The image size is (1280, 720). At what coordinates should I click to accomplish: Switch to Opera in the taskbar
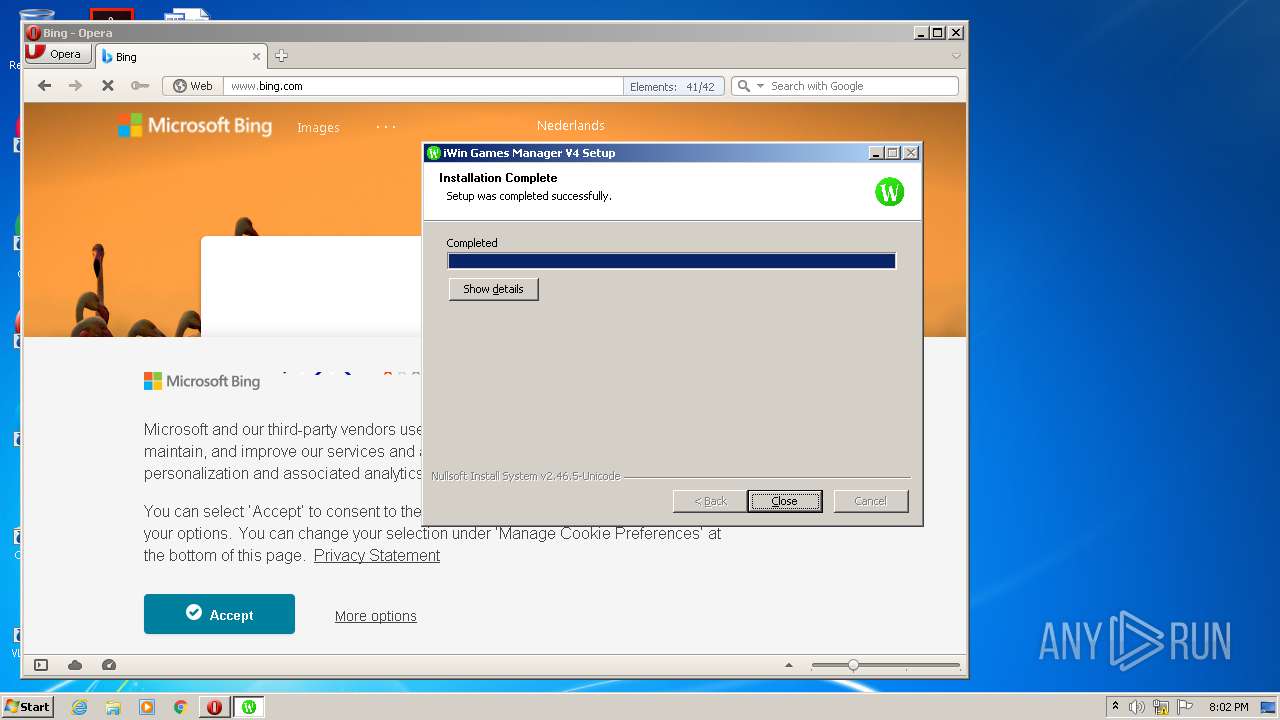pos(214,707)
